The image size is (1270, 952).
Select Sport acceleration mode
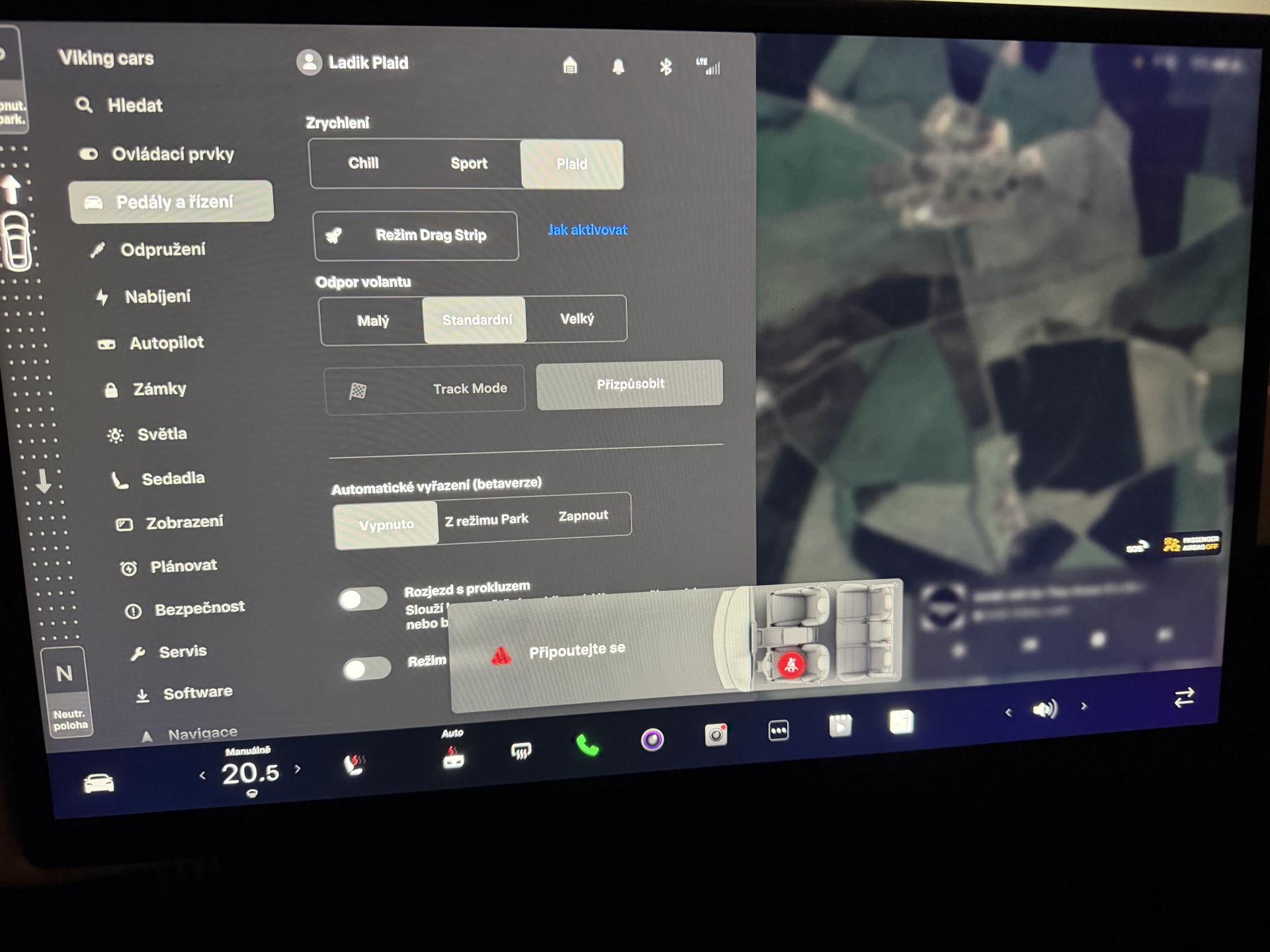(x=469, y=163)
